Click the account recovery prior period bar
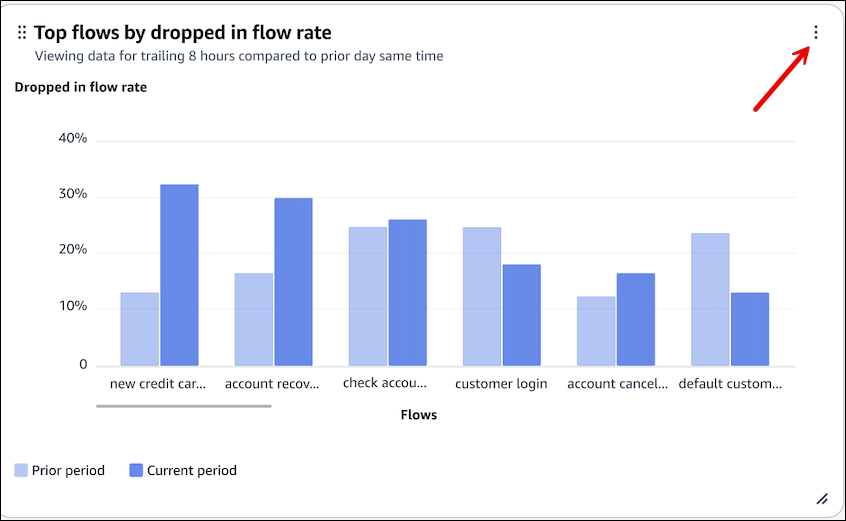 coord(254,319)
